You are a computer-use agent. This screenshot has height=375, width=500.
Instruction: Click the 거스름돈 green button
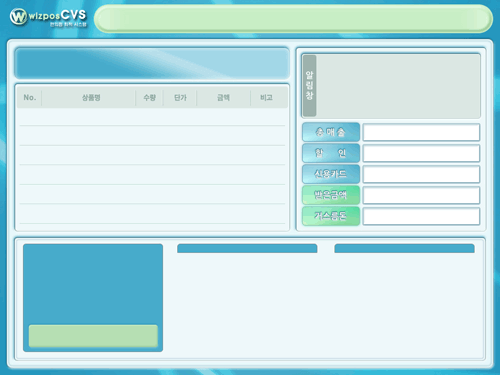pyautogui.click(x=331, y=216)
